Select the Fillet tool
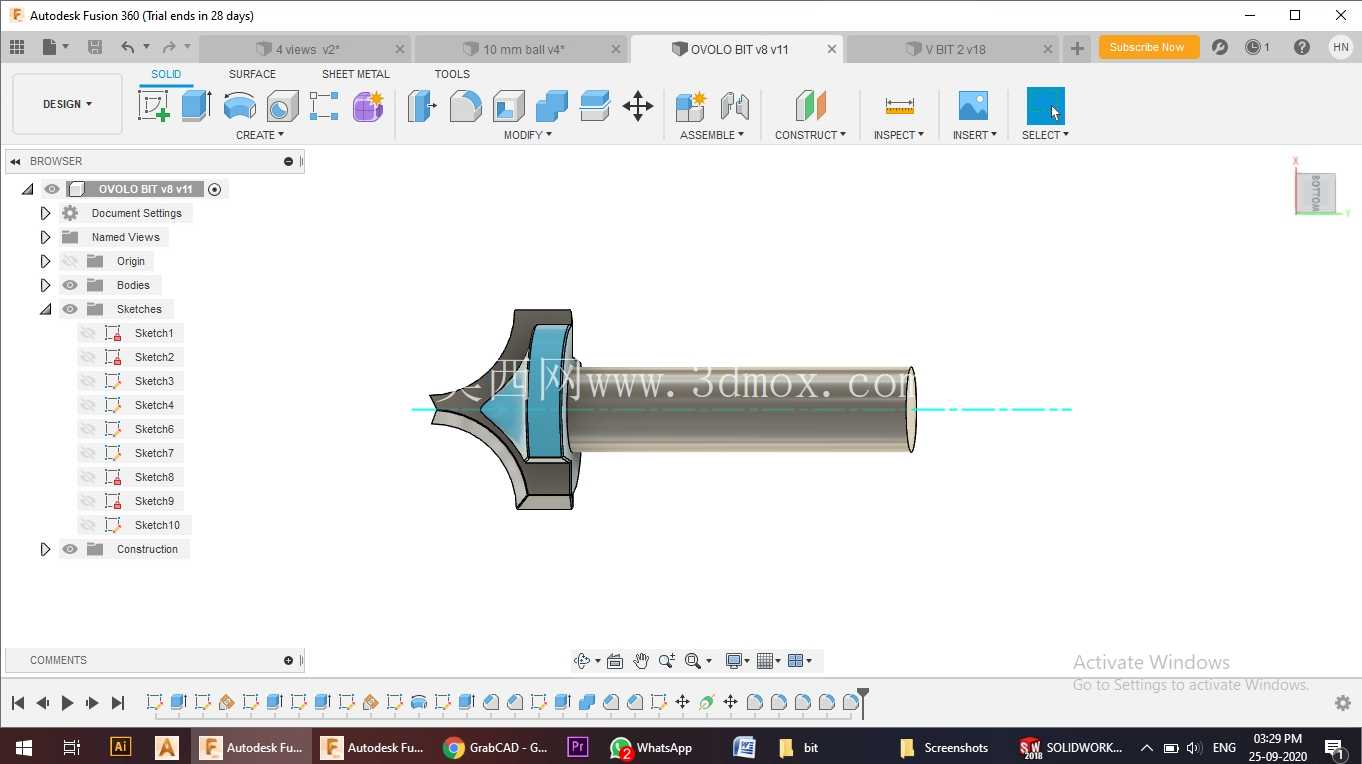The height and width of the screenshot is (764, 1362). pos(465,106)
